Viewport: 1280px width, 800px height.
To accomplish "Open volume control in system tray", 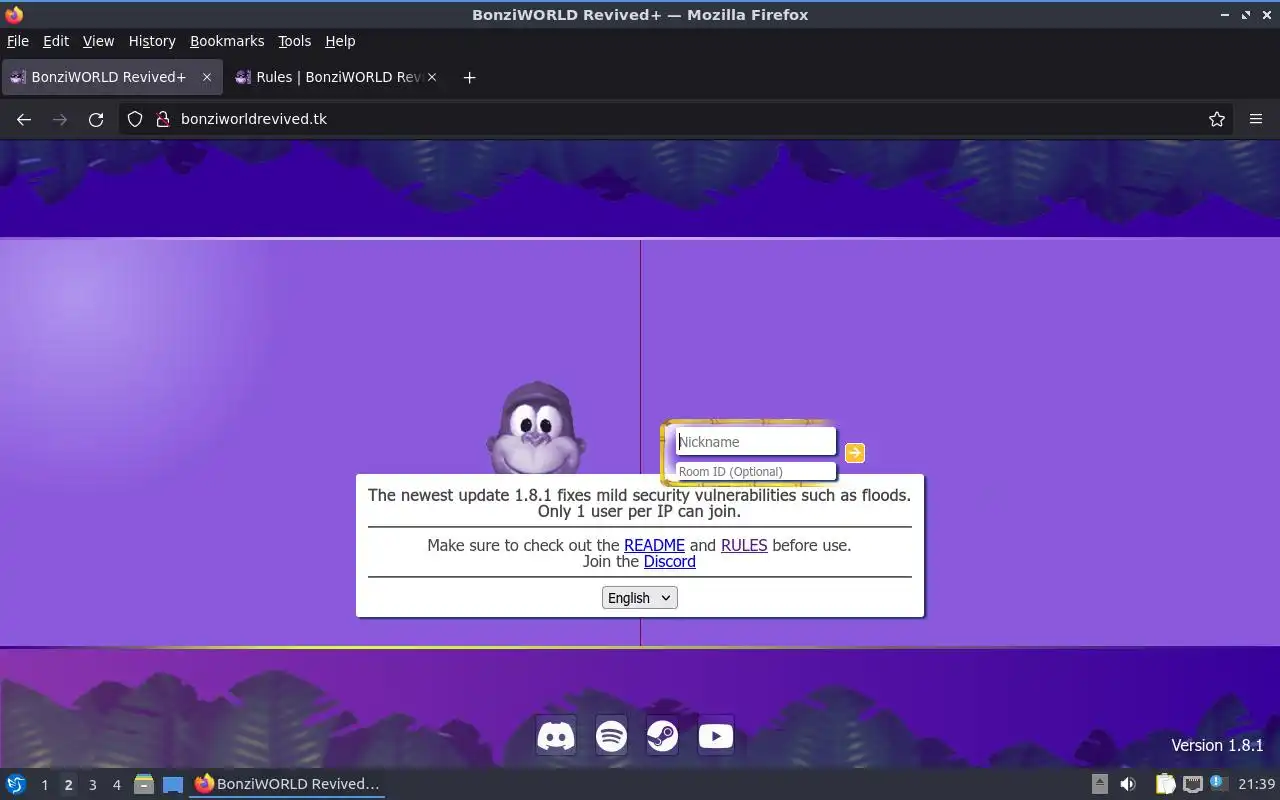I will [1128, 784].
